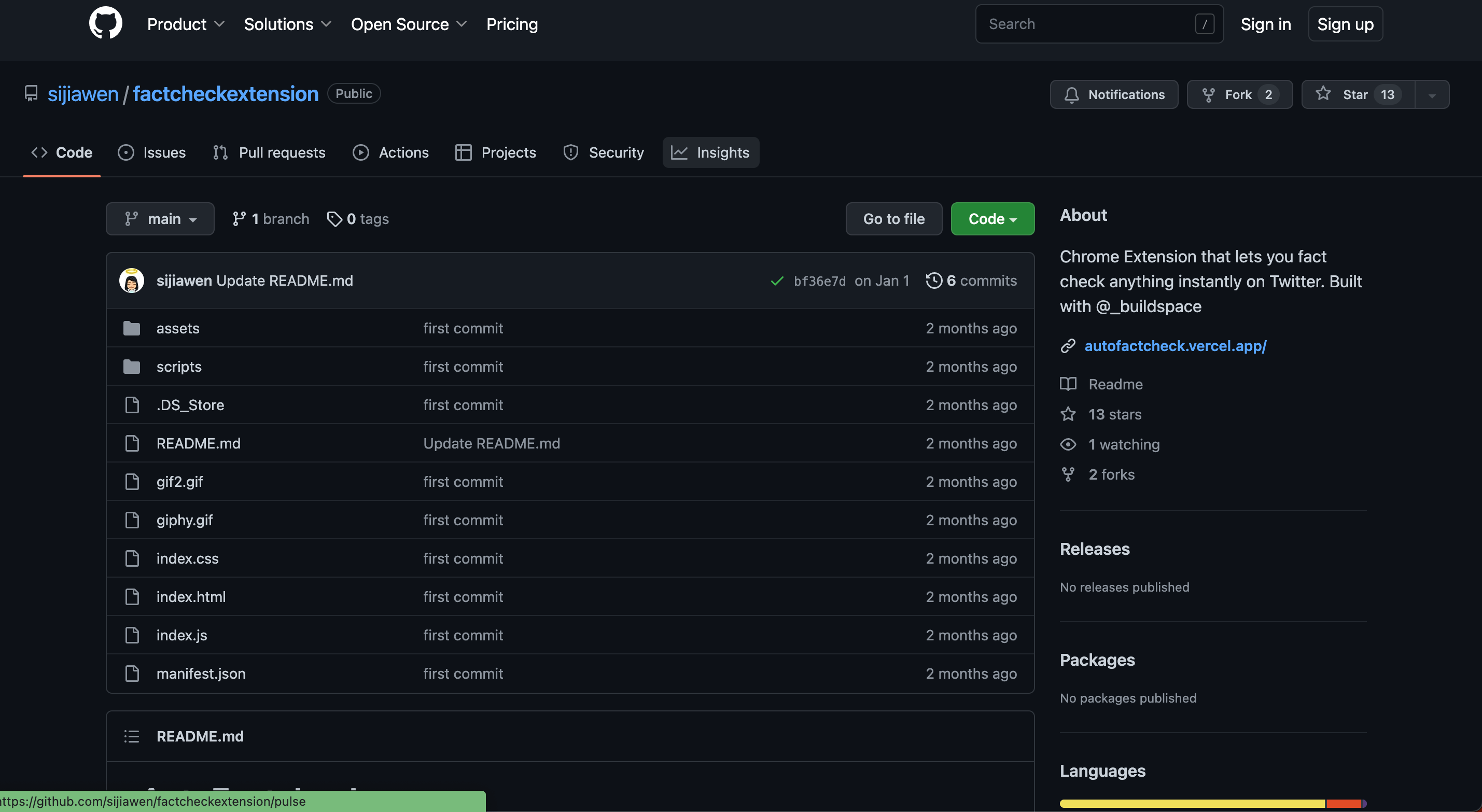Open the Actions tab

(390, 152)
